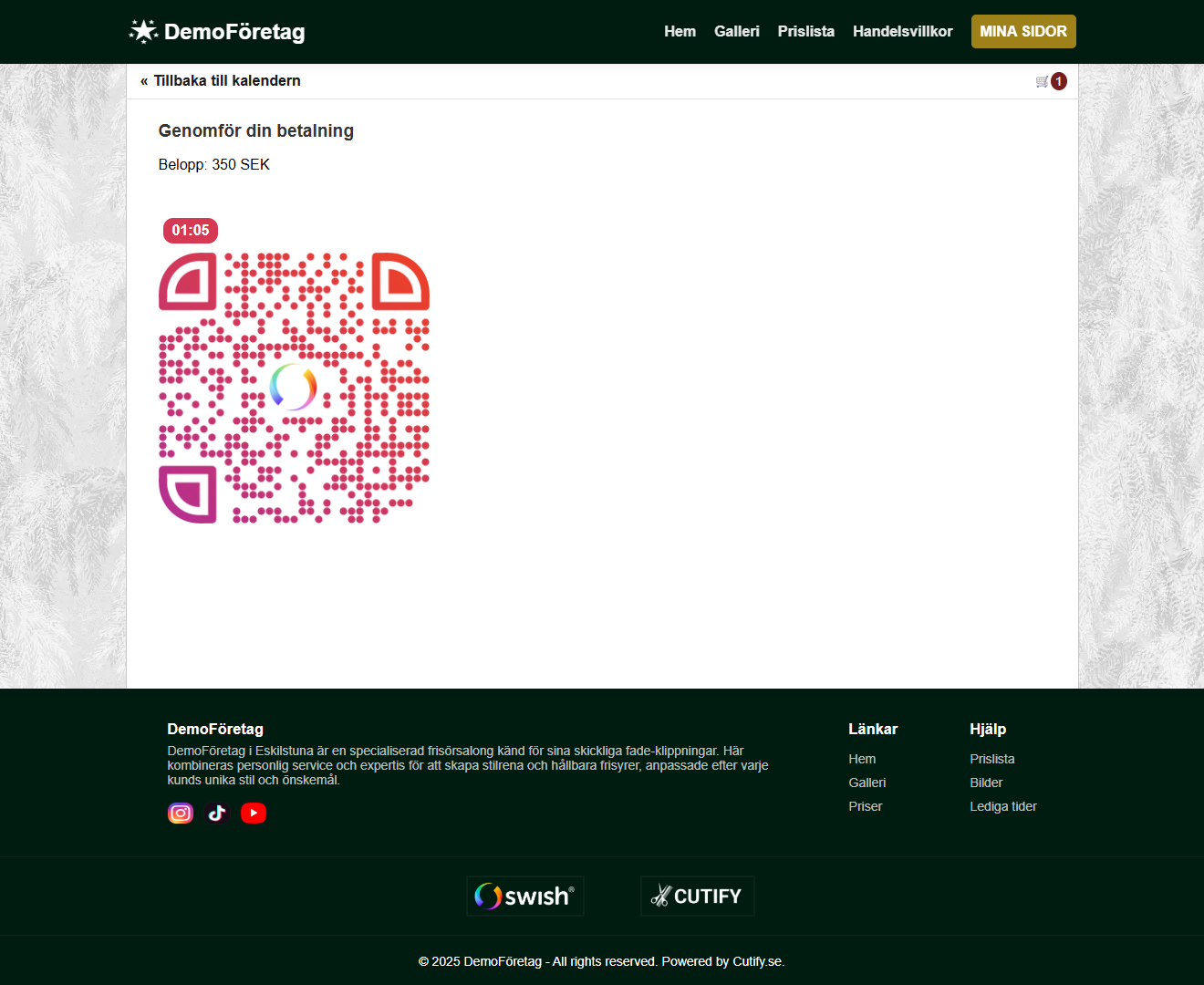
Task: Open Handelsvillkor in top navigation
Action: (903, 31)
